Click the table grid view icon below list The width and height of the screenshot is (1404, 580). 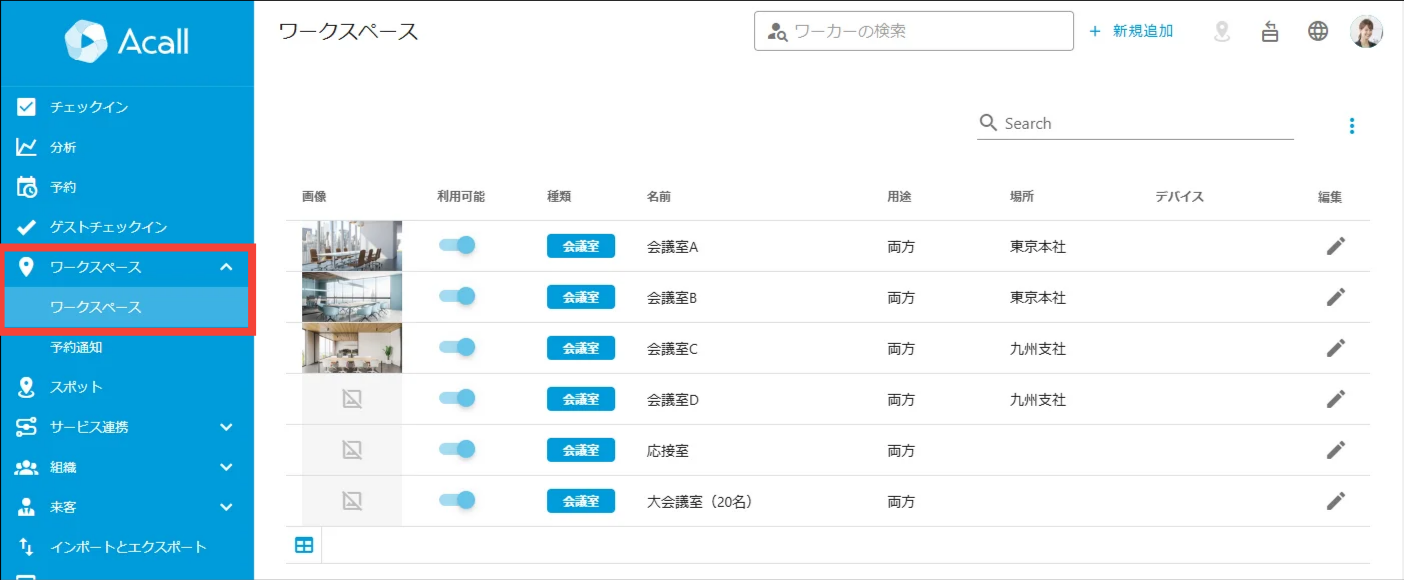click(304, 545)
